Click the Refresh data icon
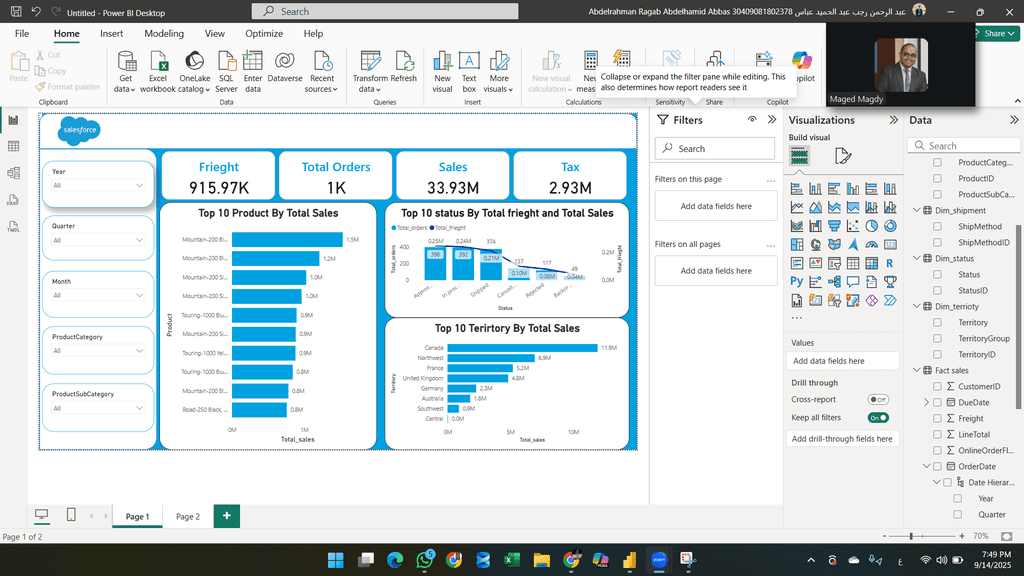1024x576 pixels. pyautogui.click(x=404, y=70)
